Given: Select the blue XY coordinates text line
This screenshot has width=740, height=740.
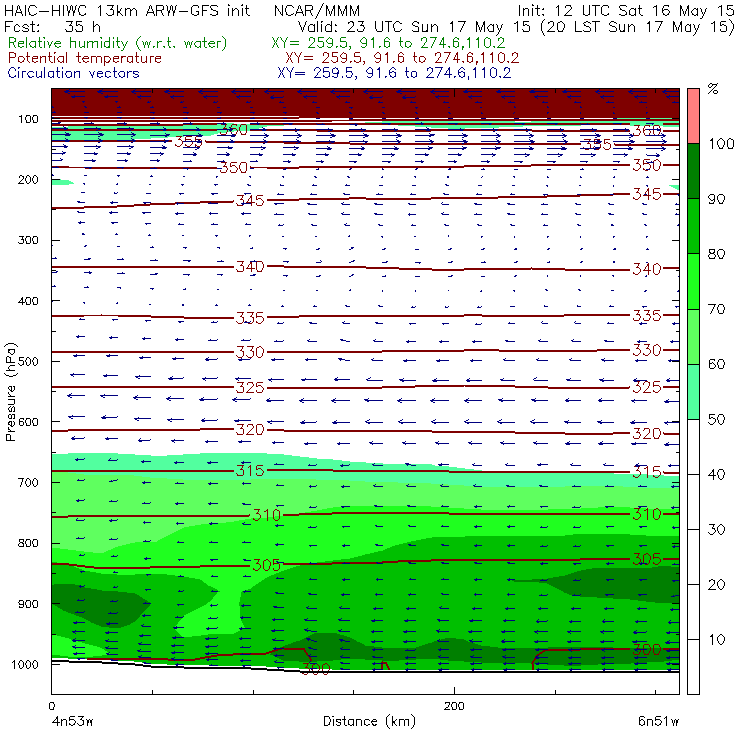Looking at the screenshot, I should click(394, 73).
